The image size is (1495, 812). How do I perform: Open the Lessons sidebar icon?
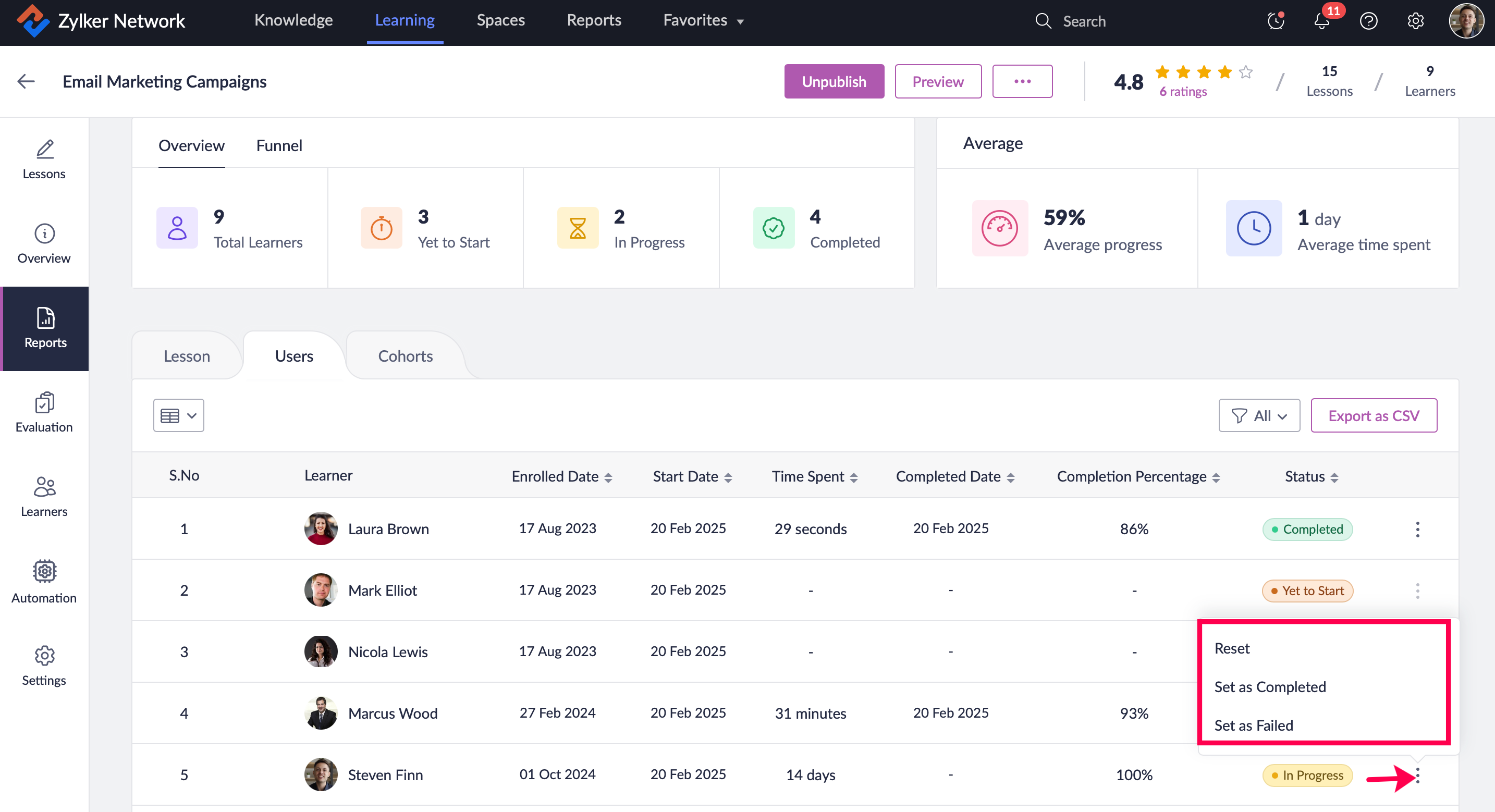click(44, 159)
